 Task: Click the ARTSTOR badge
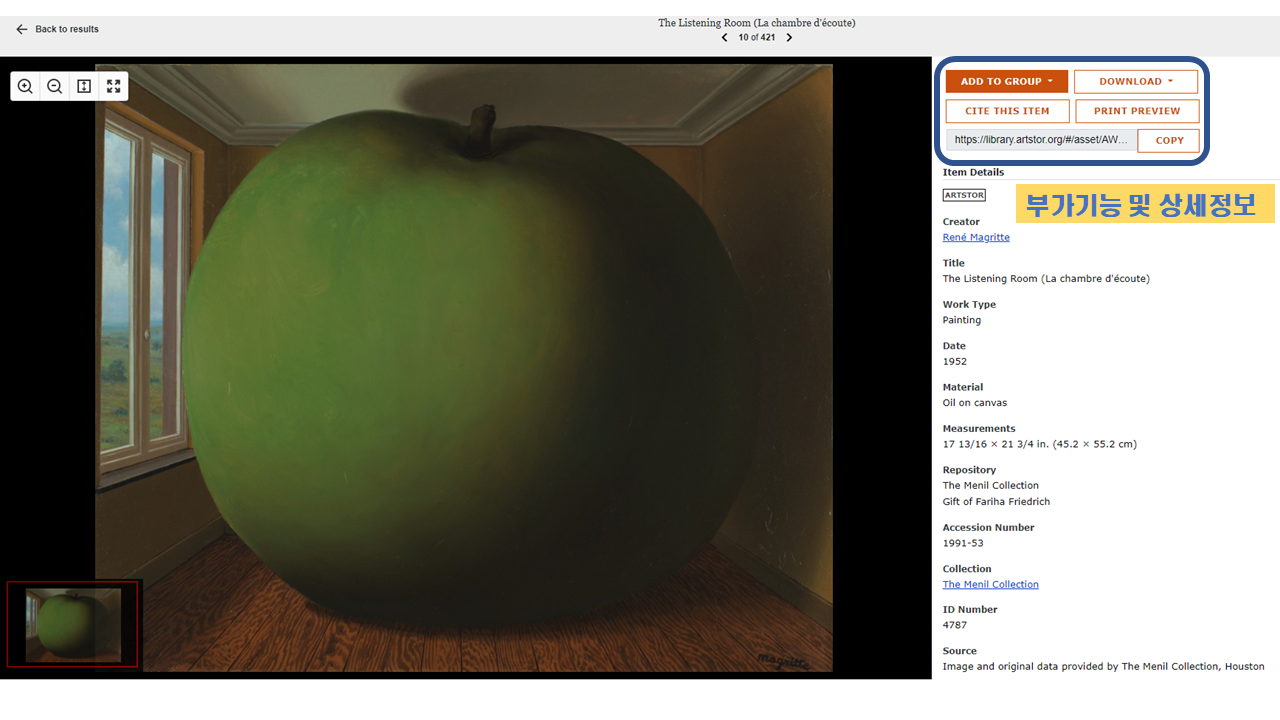coord(964,195)
